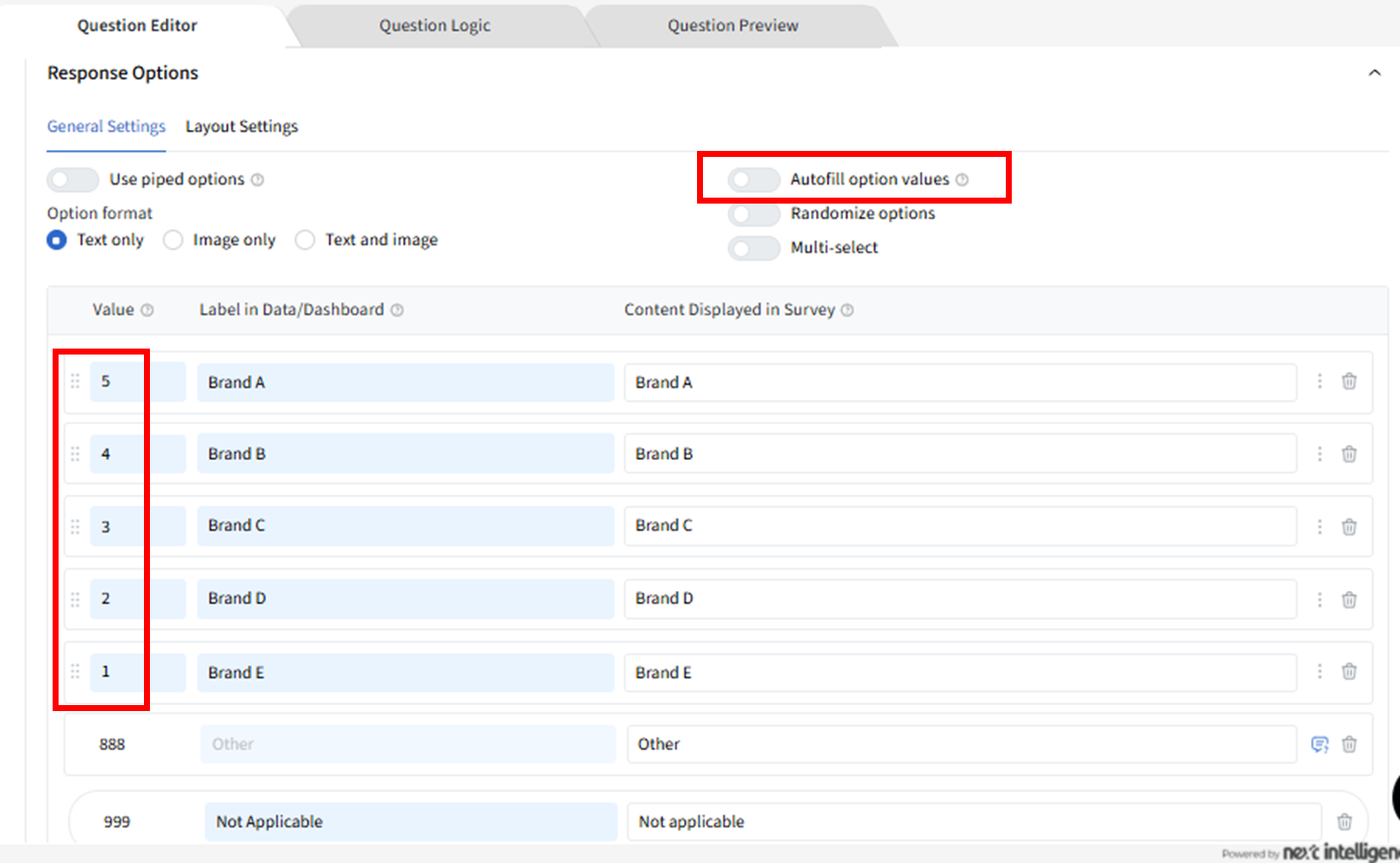1400x863 pixels.
Task: Delete the Brand A option row
Action: point(1348,381)
